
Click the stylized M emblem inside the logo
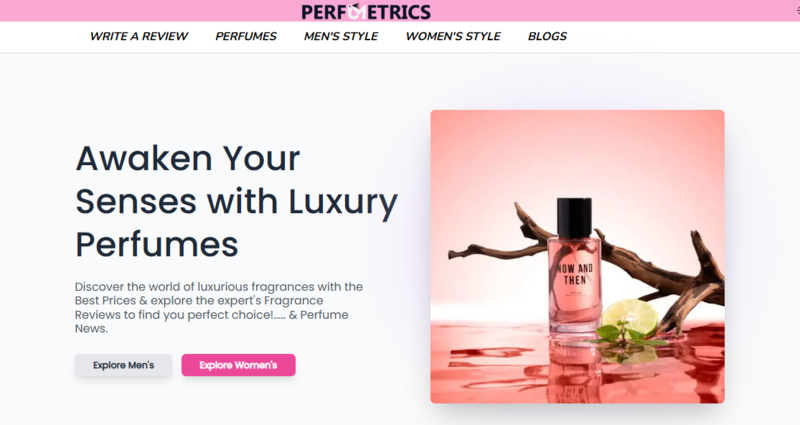tap(357, 11)
